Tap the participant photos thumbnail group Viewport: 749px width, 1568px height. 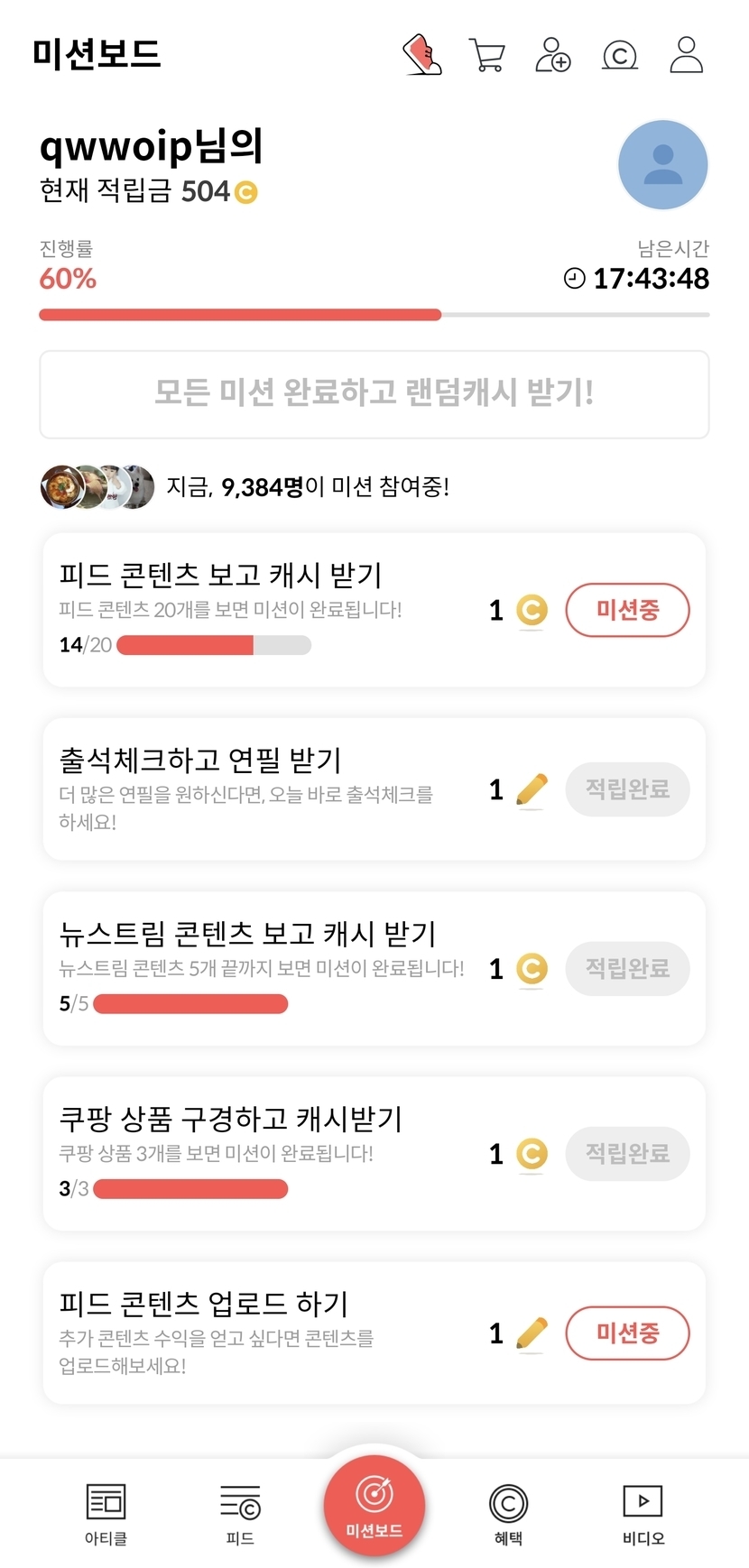[x=97, y=487]
